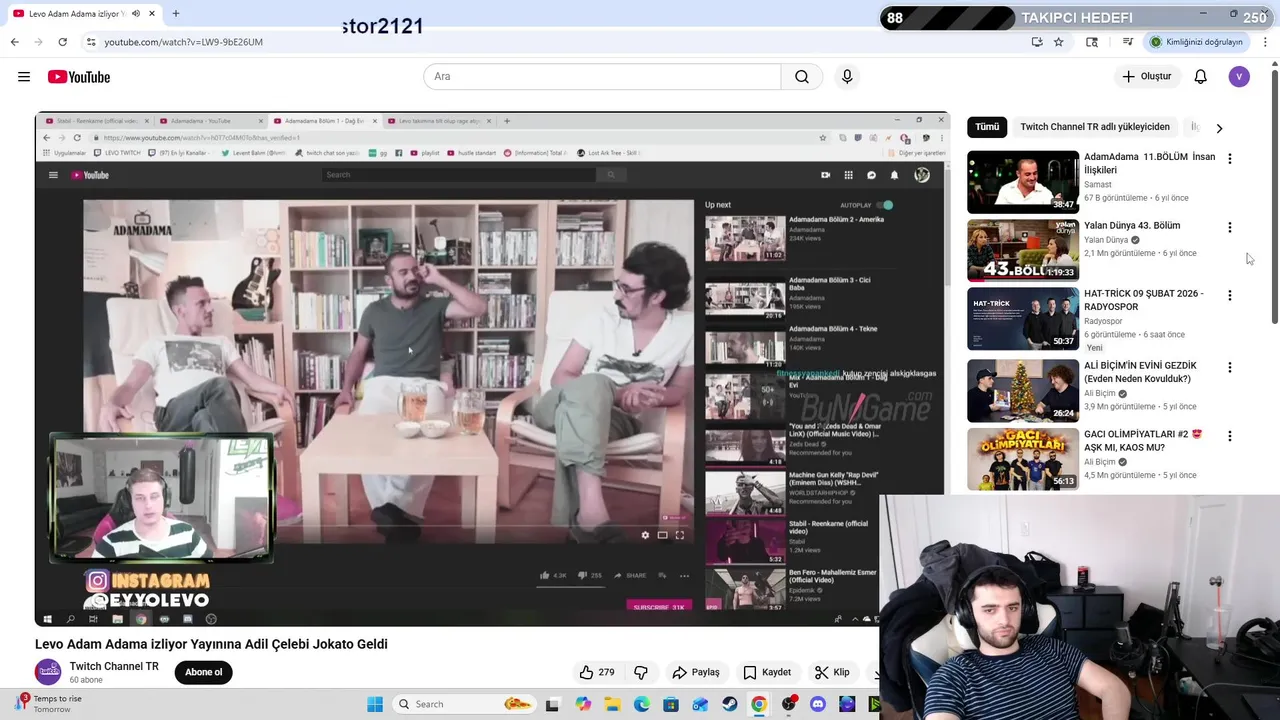This screenshot has width=1280, height=720.
Task: Click Abone ol subscribe button
Action: pos(203,672)
